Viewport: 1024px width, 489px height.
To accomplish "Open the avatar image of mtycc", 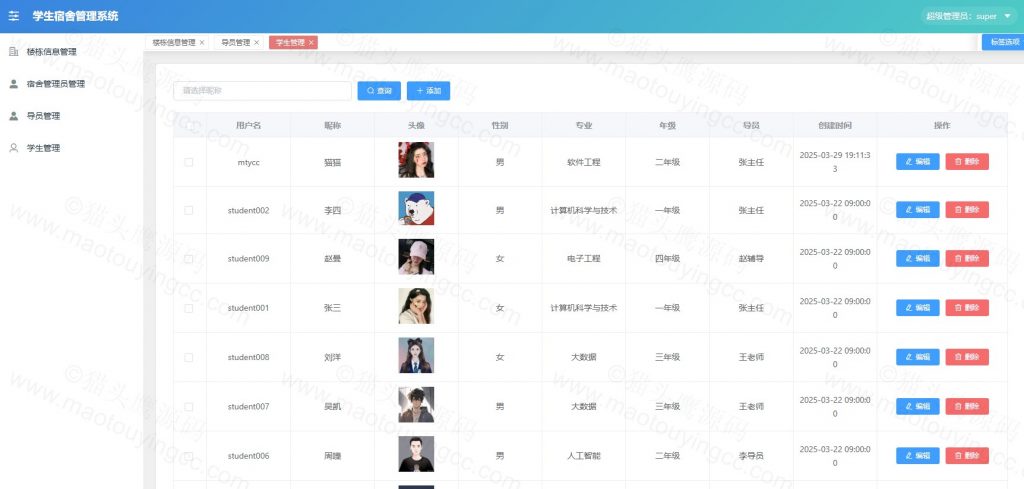I will [416, 160].
